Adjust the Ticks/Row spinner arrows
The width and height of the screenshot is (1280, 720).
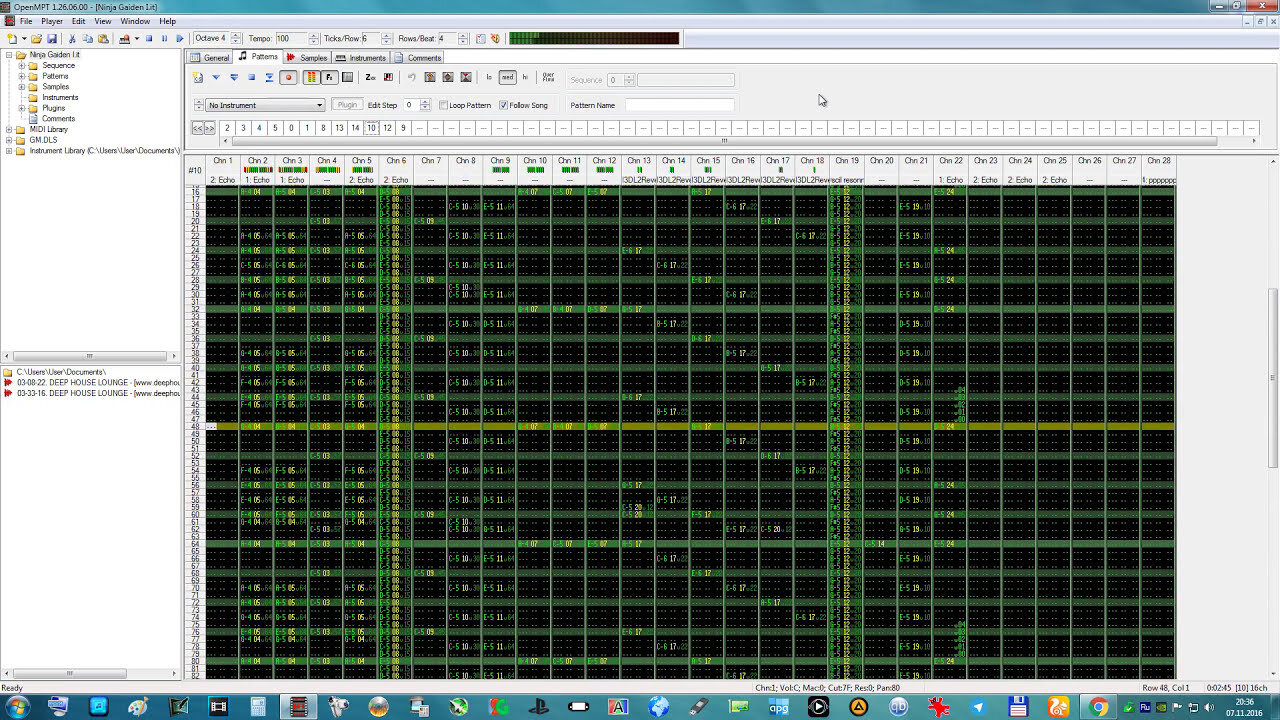pyautogui.click(x=386, y=38)
